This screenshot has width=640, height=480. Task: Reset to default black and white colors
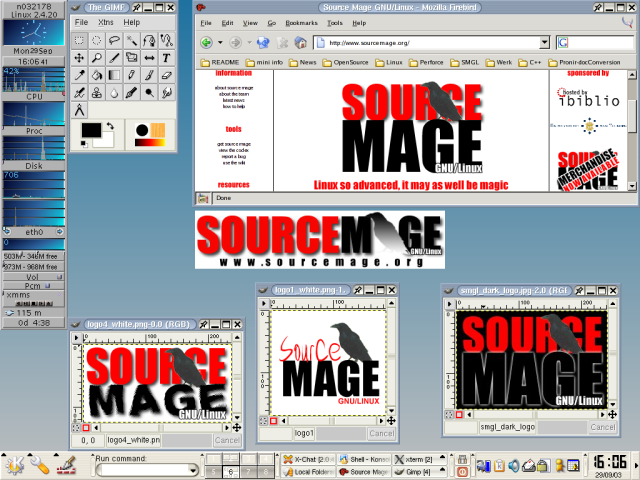tap(83, 143)
